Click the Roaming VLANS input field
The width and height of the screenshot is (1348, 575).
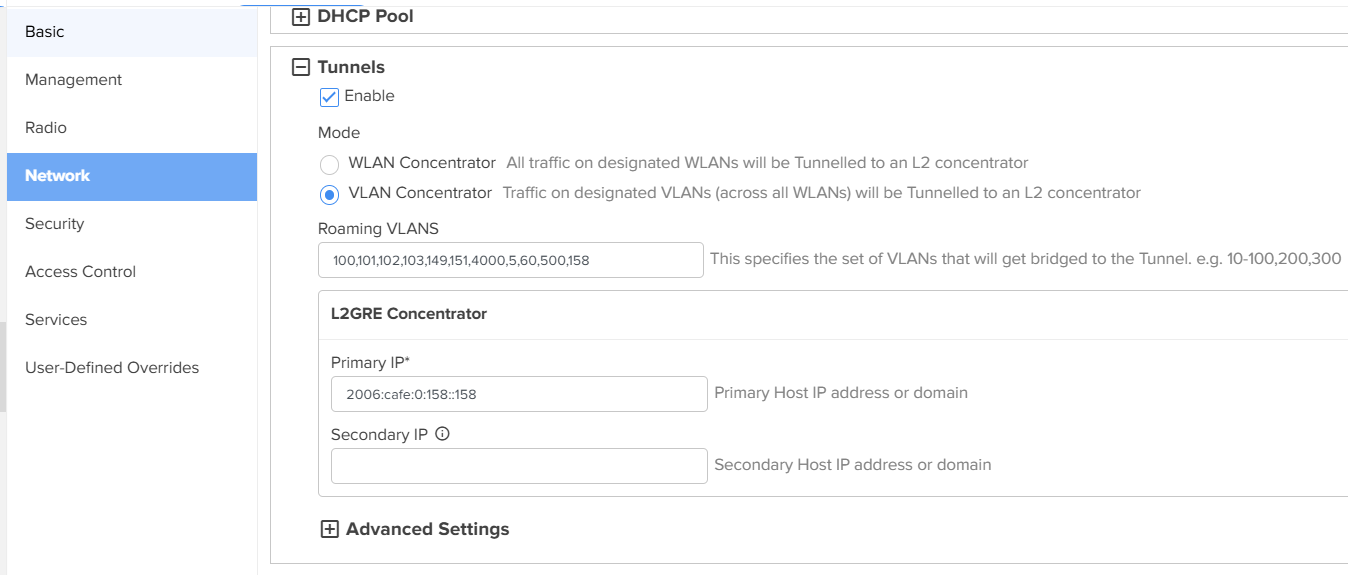(x=510, y=261)
